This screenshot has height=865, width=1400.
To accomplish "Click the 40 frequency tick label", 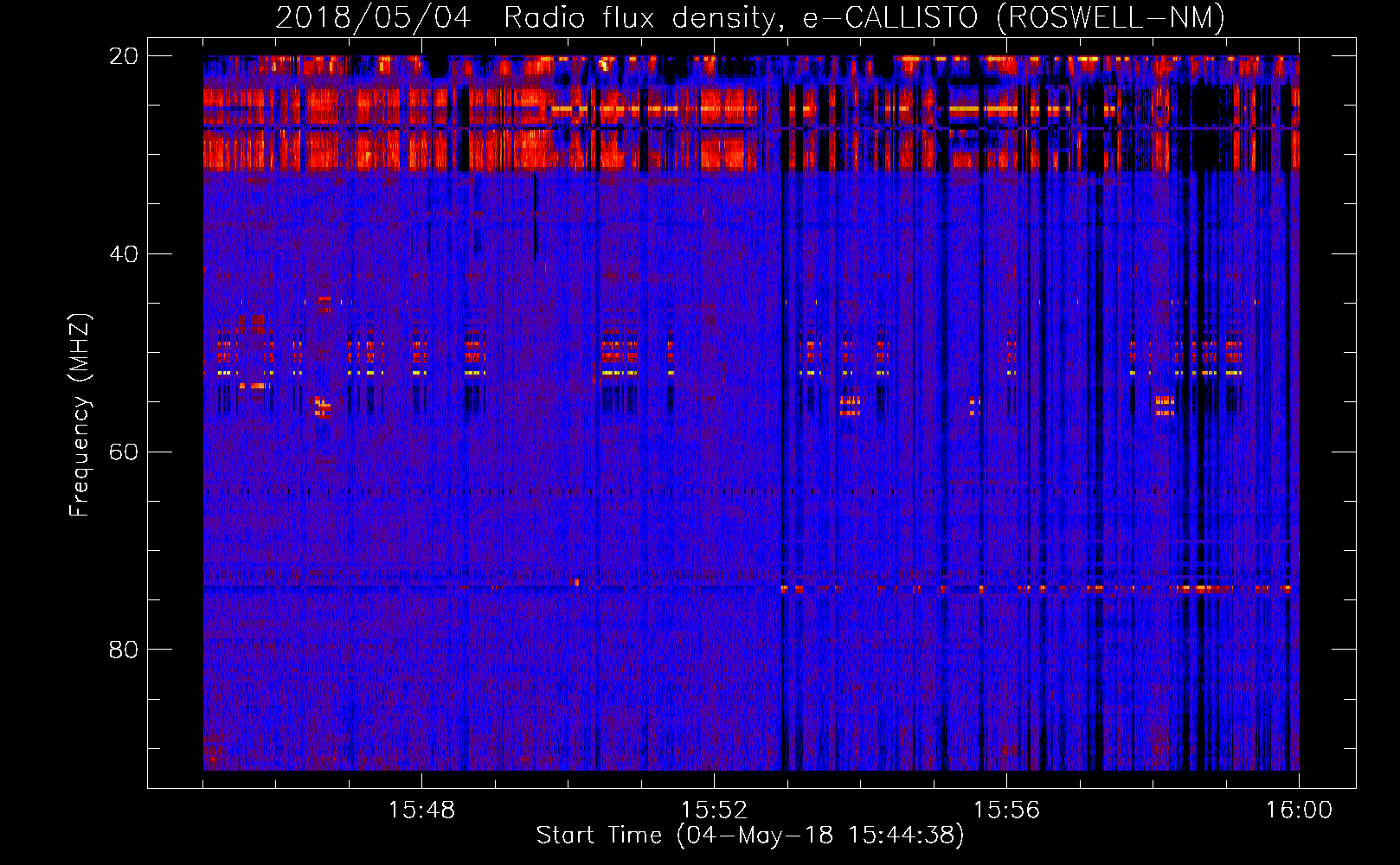I will [123, 254].
